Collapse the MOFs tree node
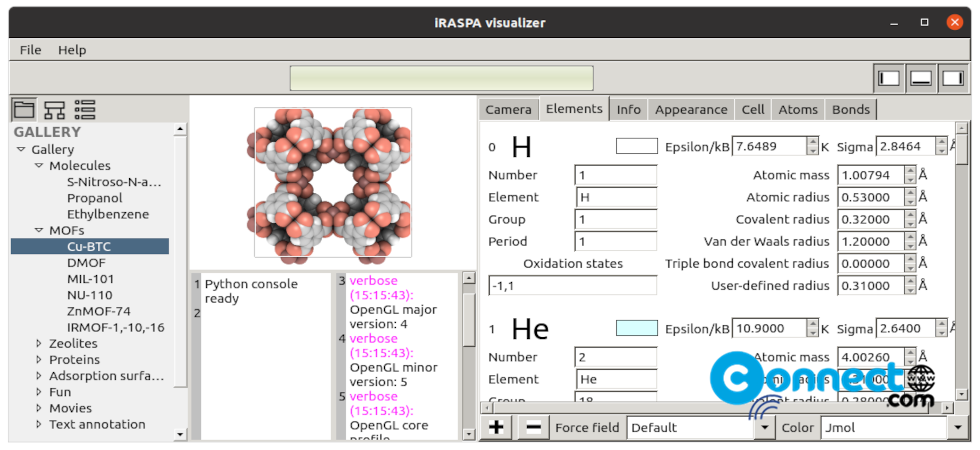980x450 pixels. click(39, 231)
